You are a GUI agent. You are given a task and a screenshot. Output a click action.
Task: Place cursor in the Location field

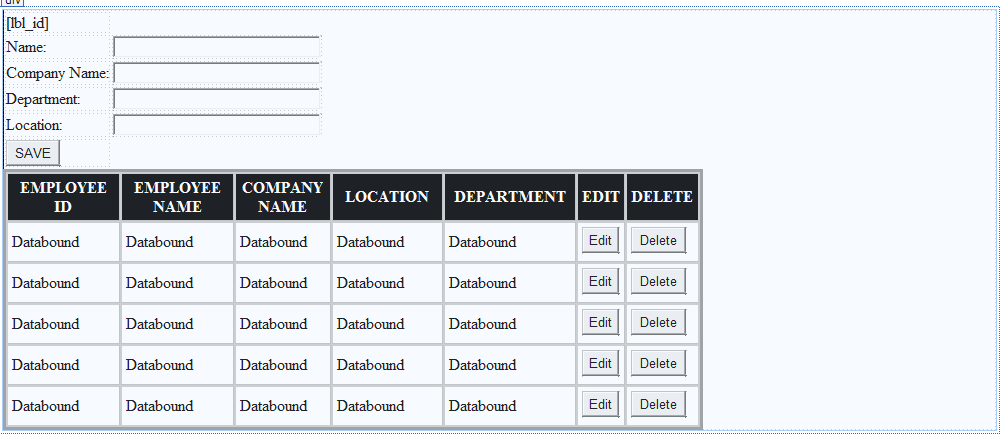point(216,125)
